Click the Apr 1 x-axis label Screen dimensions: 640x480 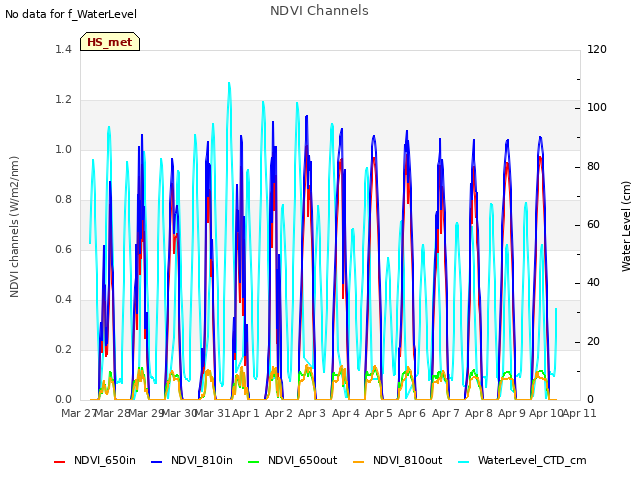(x=246, y=413)
